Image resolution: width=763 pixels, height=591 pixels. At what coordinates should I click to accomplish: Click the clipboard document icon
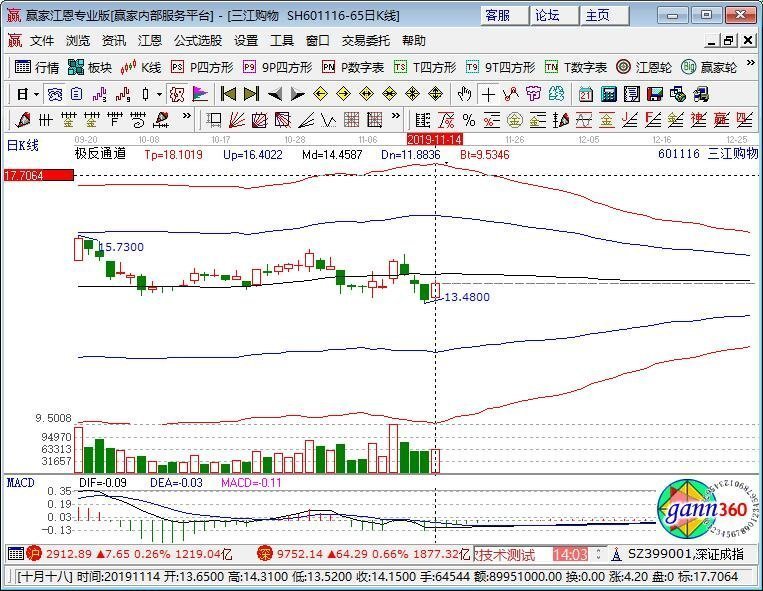click(76, 94)
